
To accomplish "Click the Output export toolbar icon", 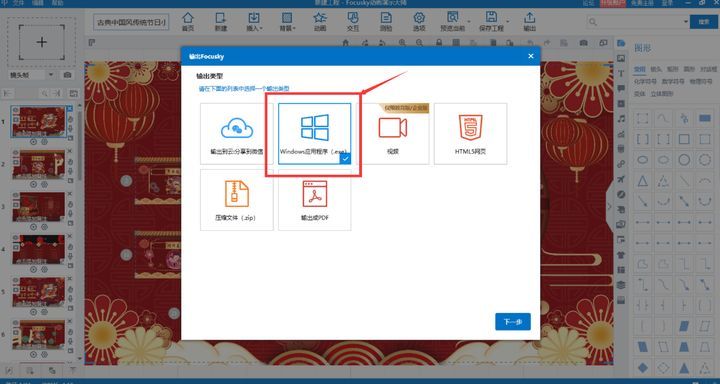I will (x=529, y=22).
